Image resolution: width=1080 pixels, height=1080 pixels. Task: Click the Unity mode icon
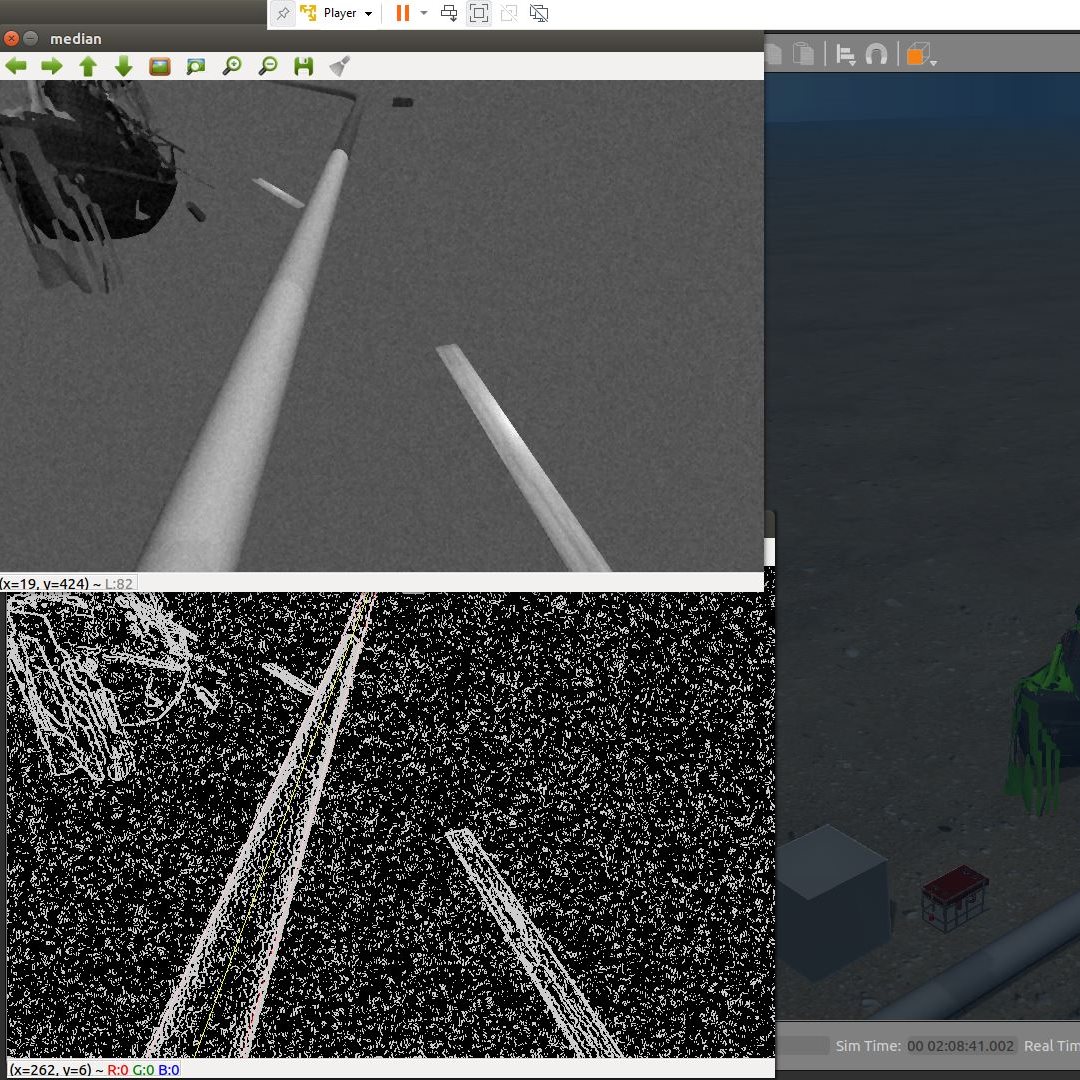tap(509, 13)
